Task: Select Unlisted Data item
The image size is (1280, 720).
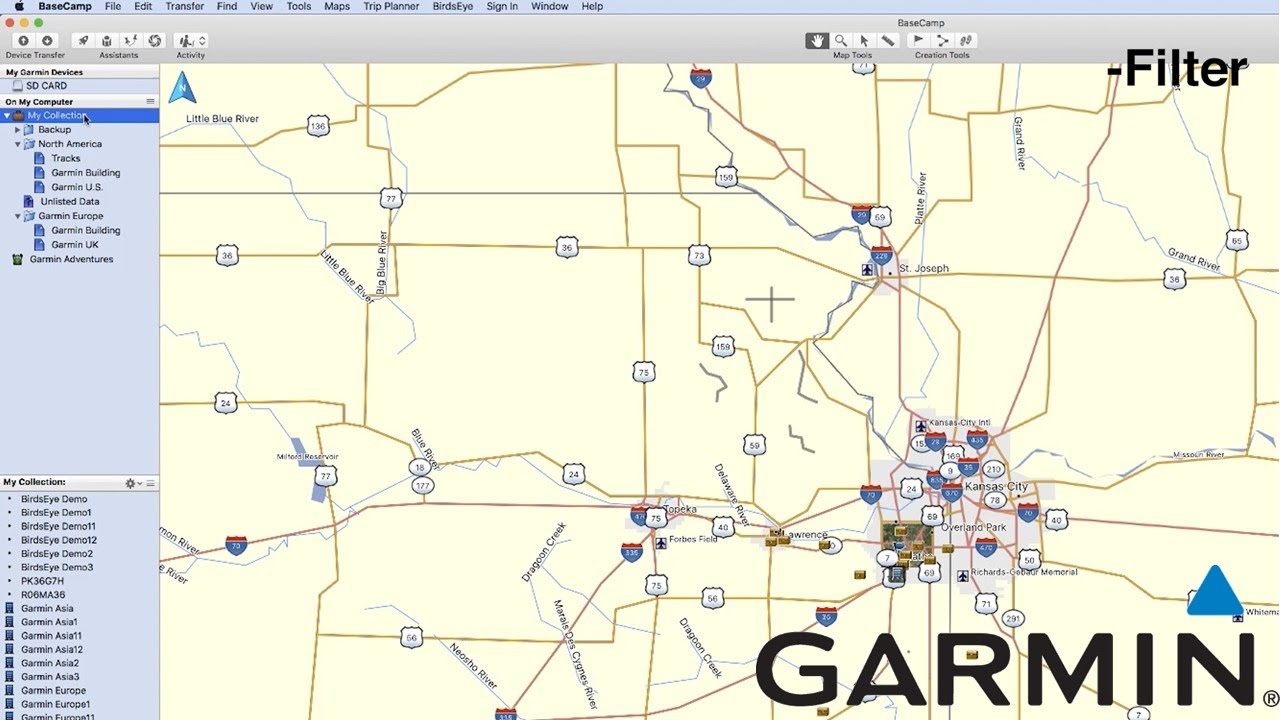Action: click(70, 202)
